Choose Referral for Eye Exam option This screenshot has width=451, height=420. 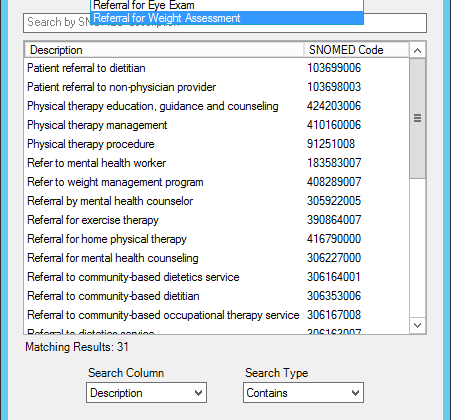click(x=227, y=5)
